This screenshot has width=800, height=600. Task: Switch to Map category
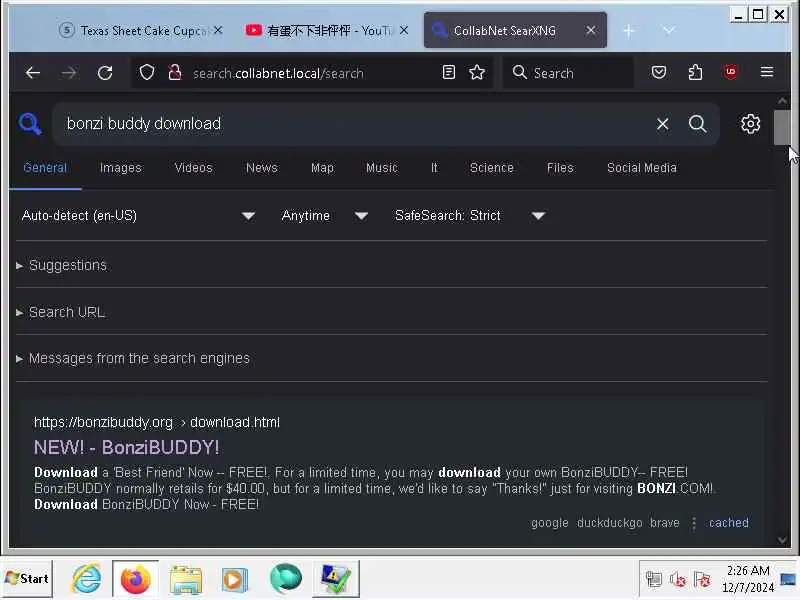point(322,168)
